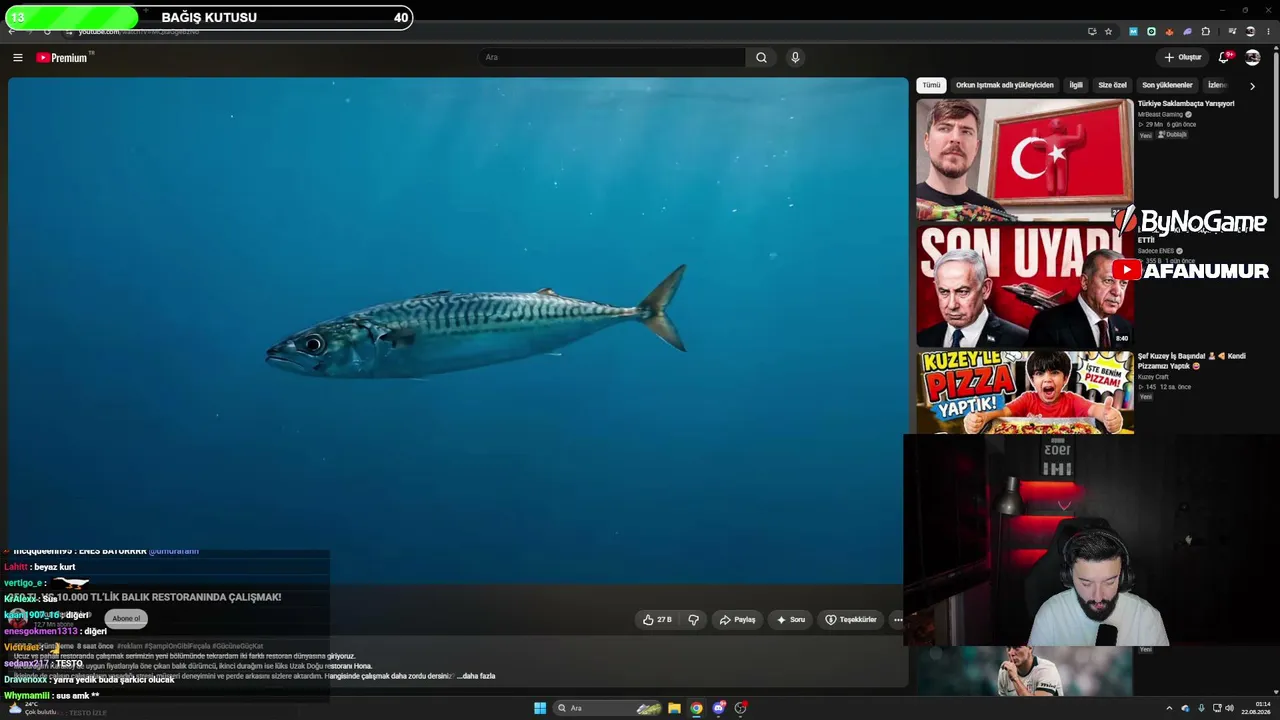Expand the description with '...daha fazla'
The width and height of the screenshot is (1280, 720).
click(476, 676)
